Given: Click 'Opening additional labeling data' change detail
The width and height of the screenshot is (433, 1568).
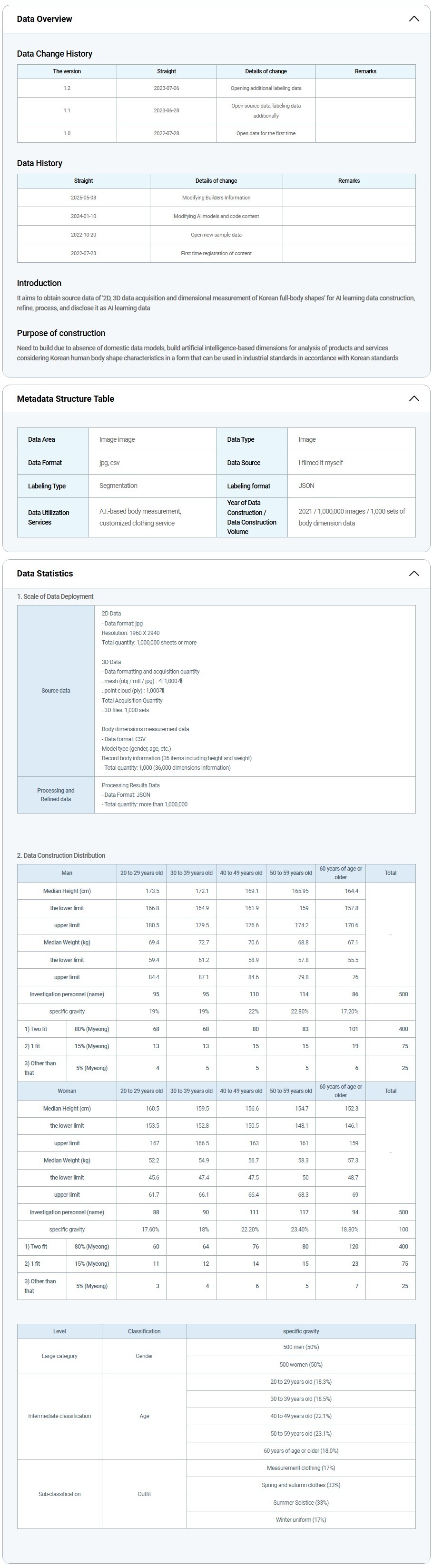Looking at the screenshot, I should point(266,88).
